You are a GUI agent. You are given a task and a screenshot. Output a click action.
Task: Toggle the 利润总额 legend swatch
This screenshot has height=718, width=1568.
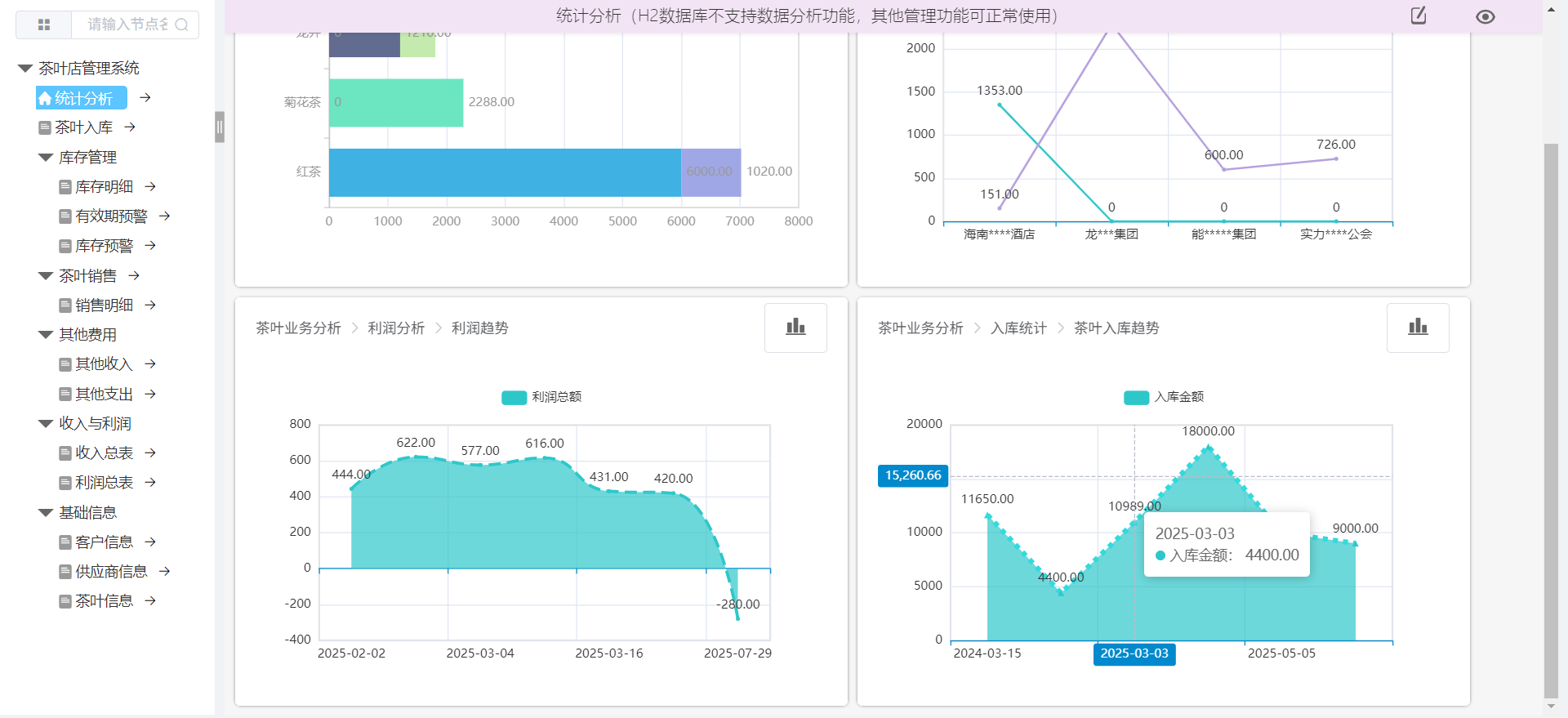(514, 398)
